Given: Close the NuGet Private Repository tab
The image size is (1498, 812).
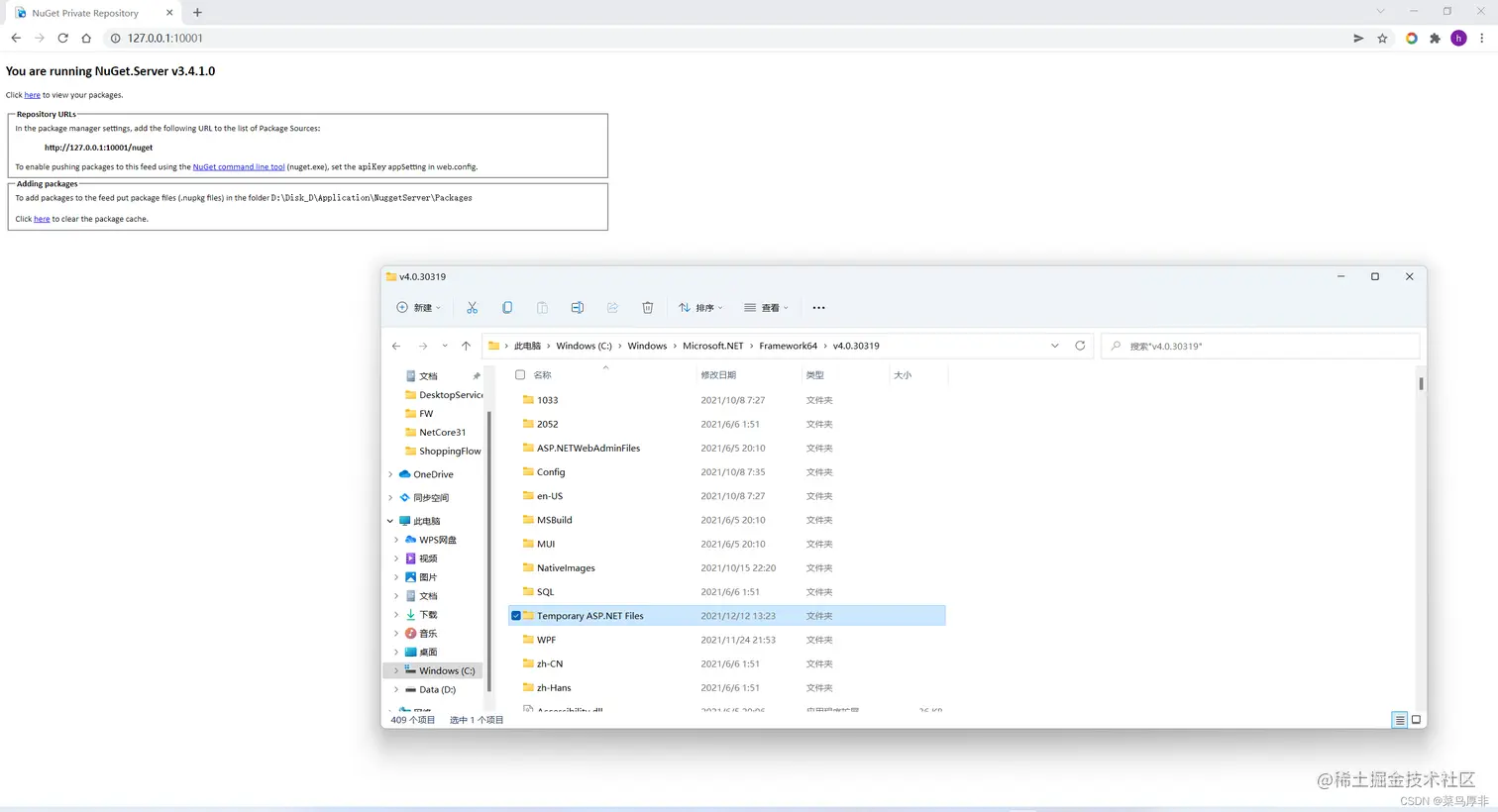Looking at the screenshot, I should pos(169,13).
